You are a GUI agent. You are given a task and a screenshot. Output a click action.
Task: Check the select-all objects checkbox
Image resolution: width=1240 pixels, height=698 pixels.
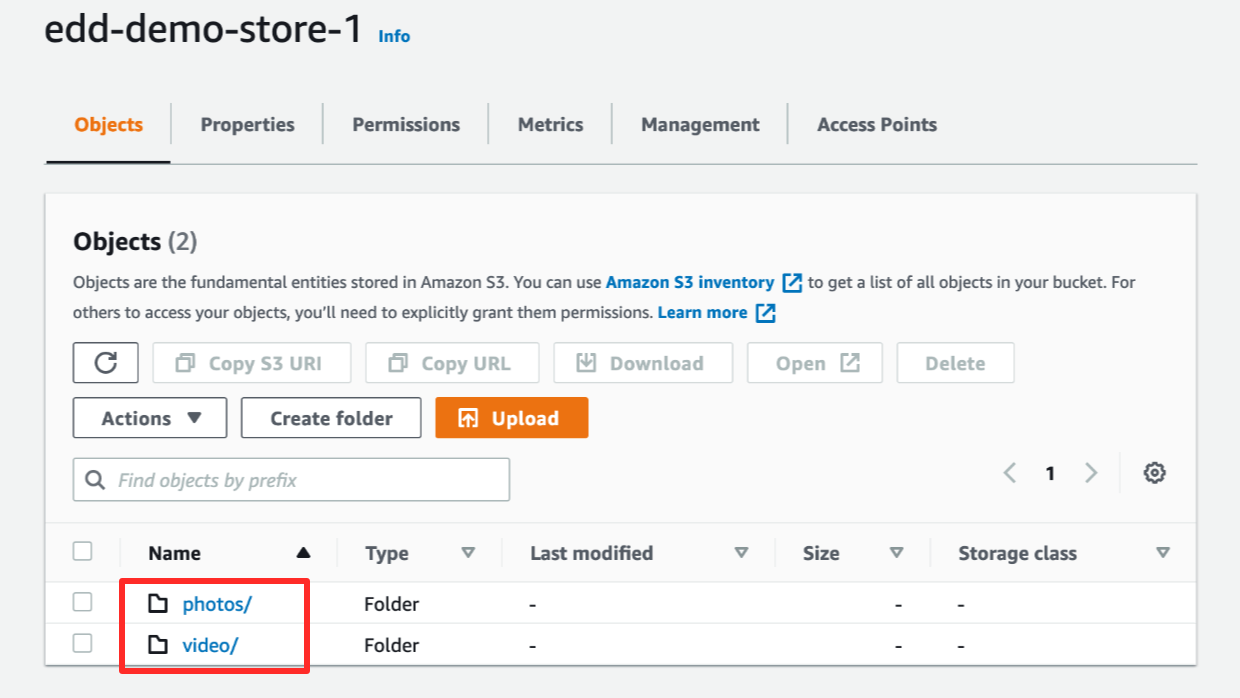[x=82, y=551]
